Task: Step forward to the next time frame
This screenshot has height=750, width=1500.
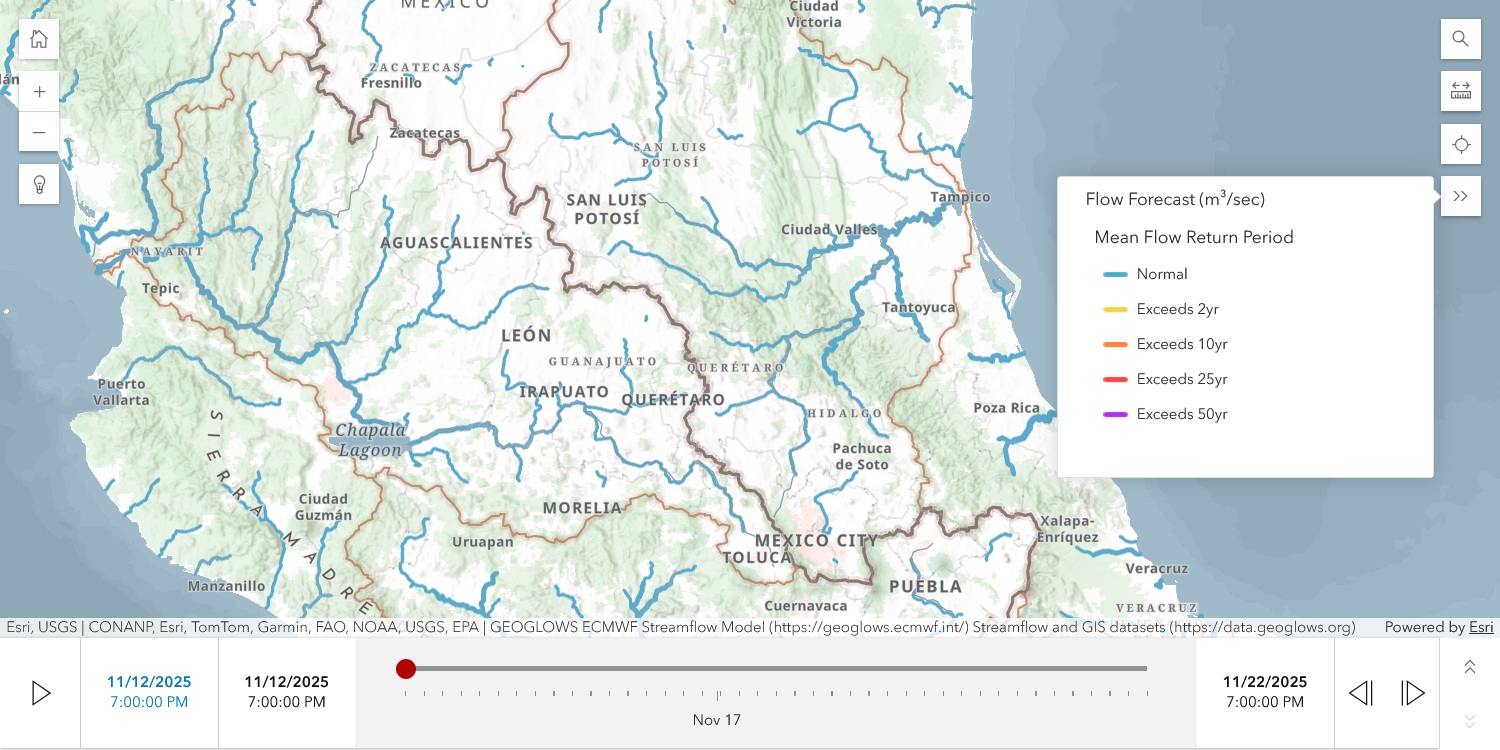Action: 1412,693
